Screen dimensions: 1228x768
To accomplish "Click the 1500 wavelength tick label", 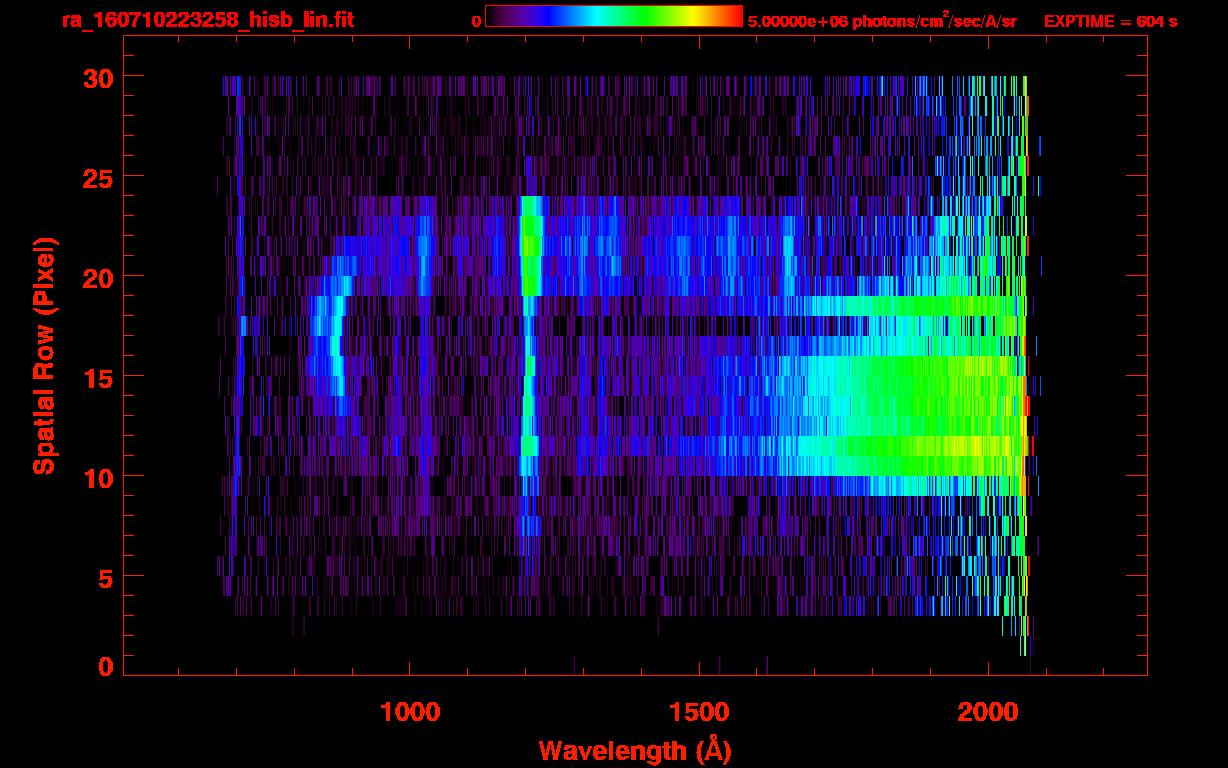I will pos(698,712).
